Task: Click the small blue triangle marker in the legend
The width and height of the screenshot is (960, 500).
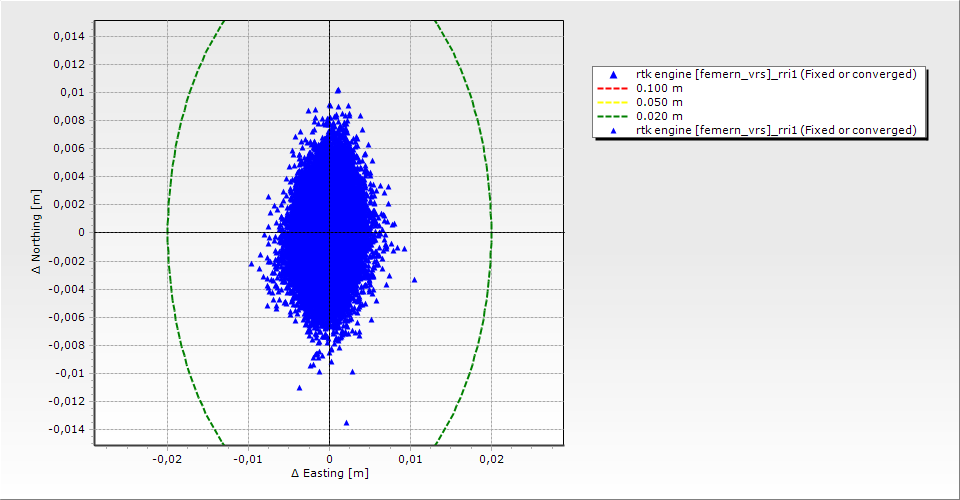Action: pos(614,130)
